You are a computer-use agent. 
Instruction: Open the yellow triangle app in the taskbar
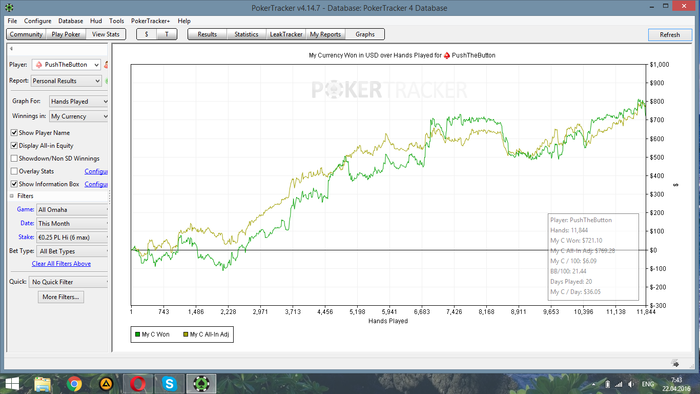[106, 384]
